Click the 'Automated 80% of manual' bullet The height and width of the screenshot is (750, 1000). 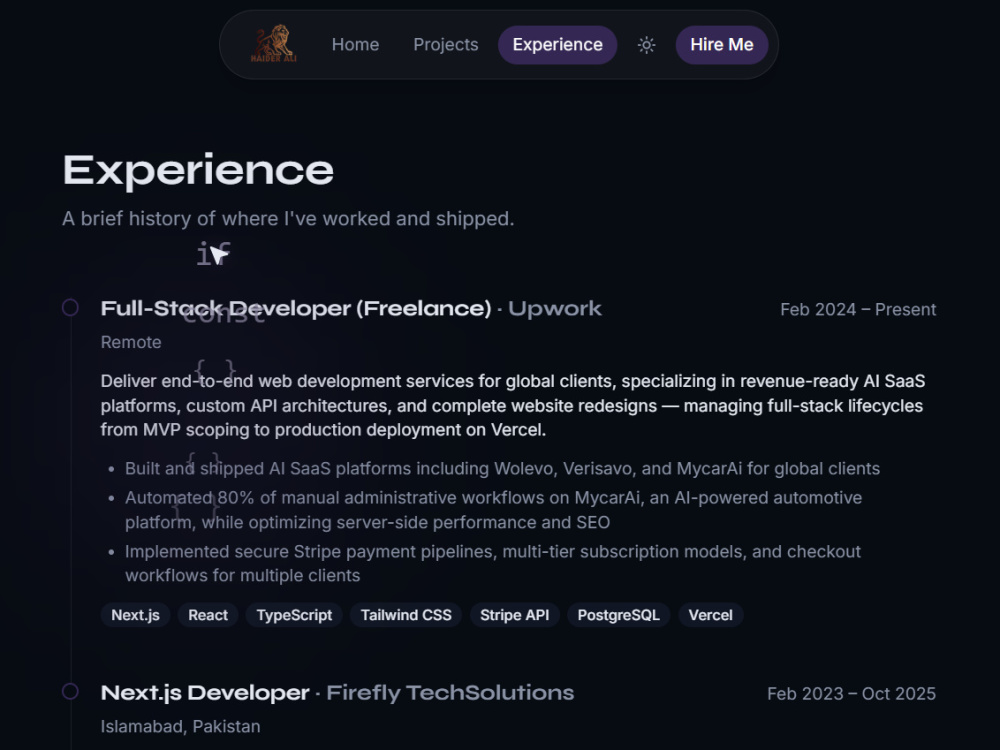[x=494, y=510]
